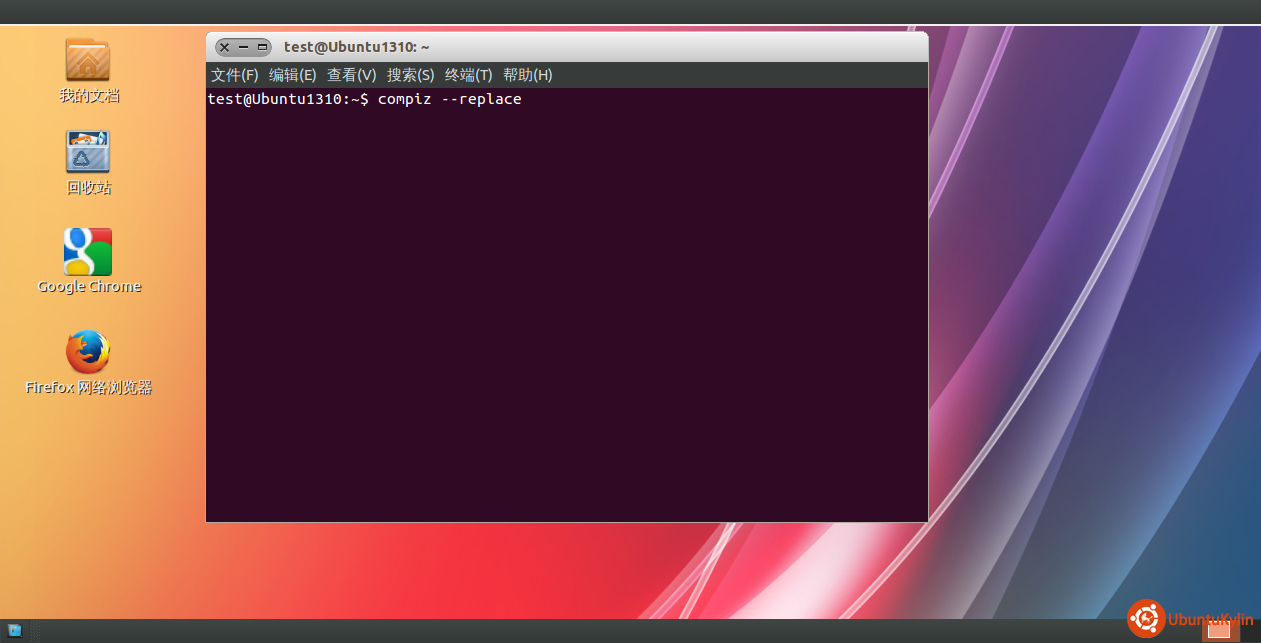The width and height of the screenshot is (1261, 643).
Task: Click the UbuntuKylin circular logo
Action: 1146,619
